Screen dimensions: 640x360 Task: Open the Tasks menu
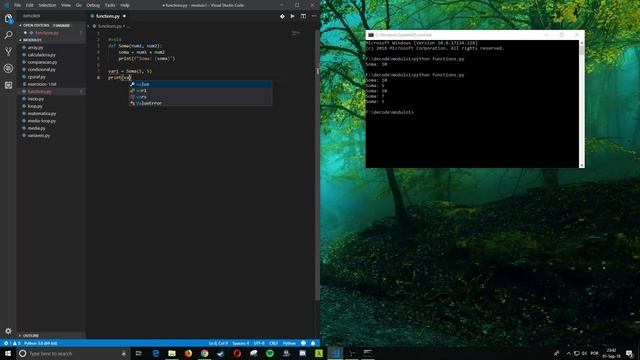(110, 5)
